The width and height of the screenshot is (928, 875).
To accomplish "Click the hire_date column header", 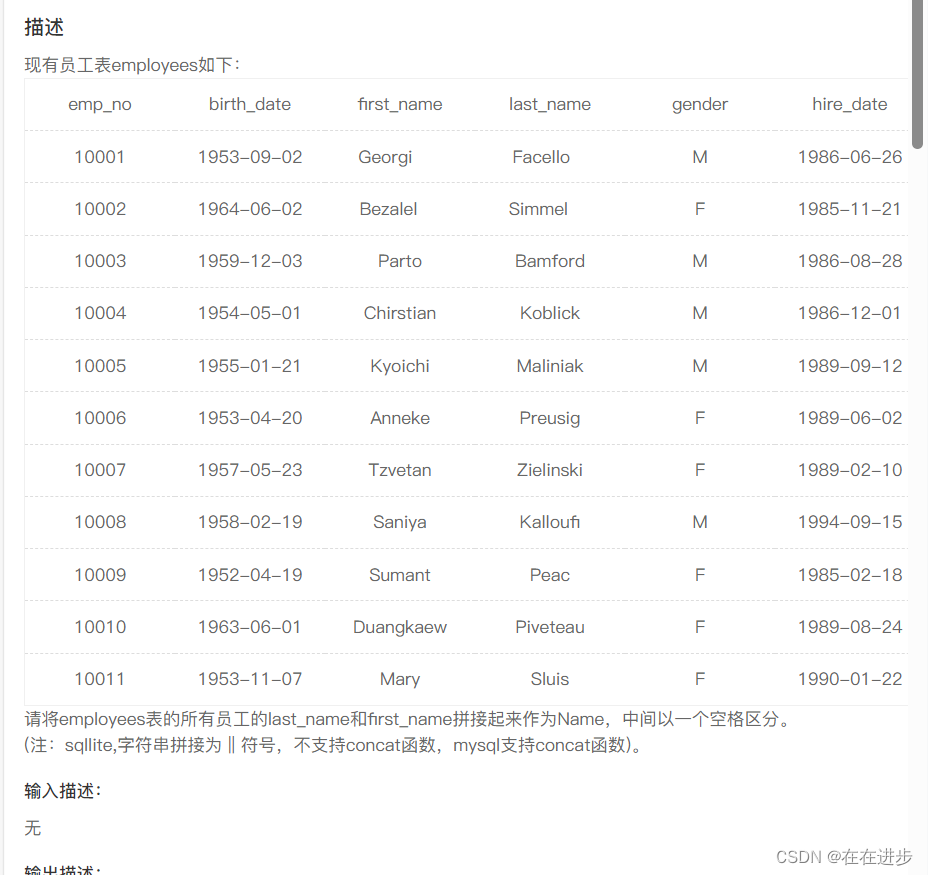I will 849,104.
